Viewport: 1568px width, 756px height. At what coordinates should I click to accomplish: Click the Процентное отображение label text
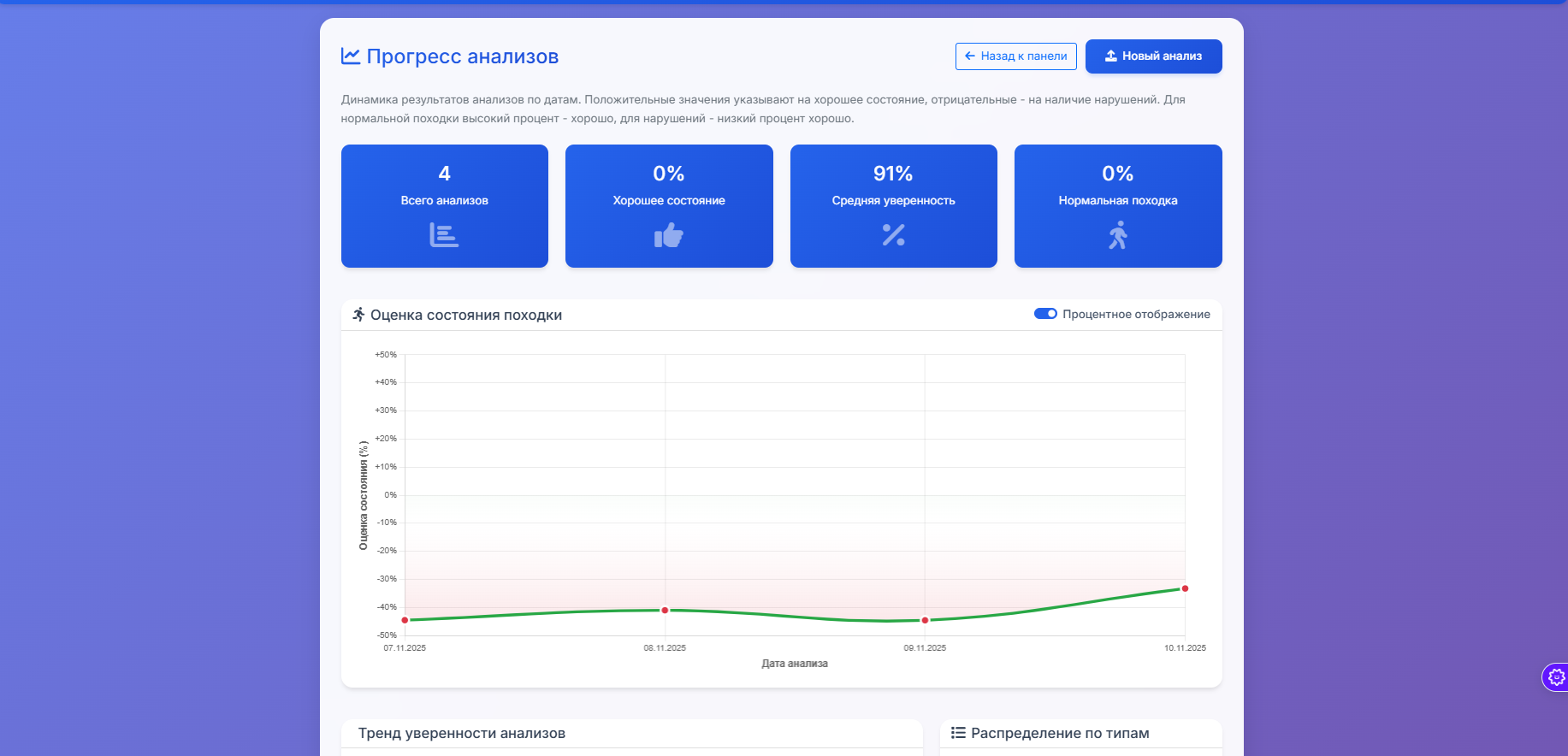coord(1136,314)
